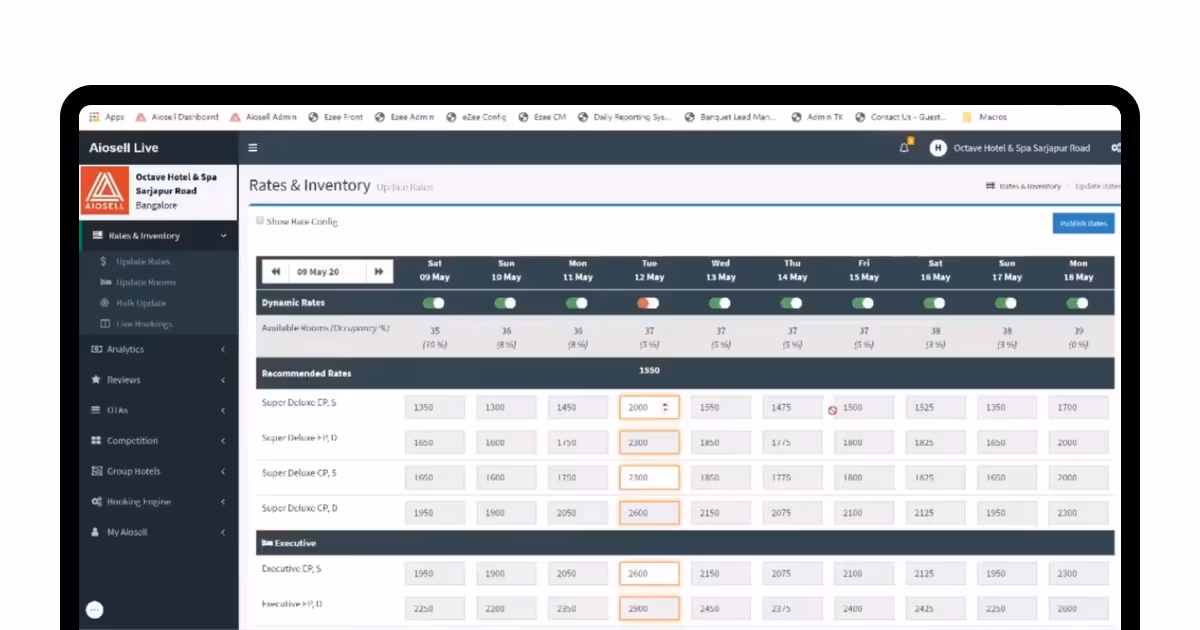The image size is (1200, 630).
Task: Click the dollar icon beside Update Rates
Action: (x=104, y=261)
